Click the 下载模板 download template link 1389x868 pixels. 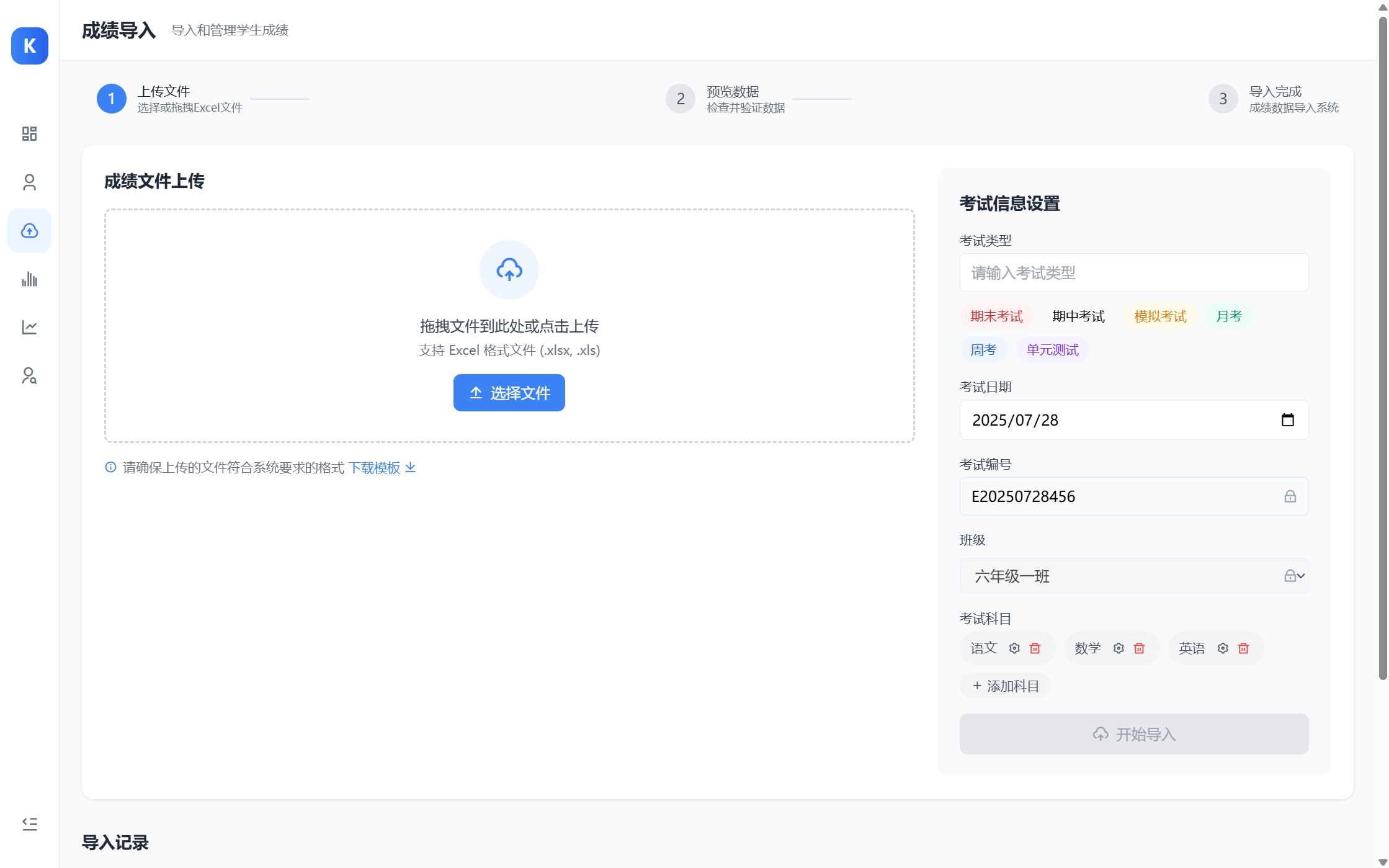[x=375, y=467]
